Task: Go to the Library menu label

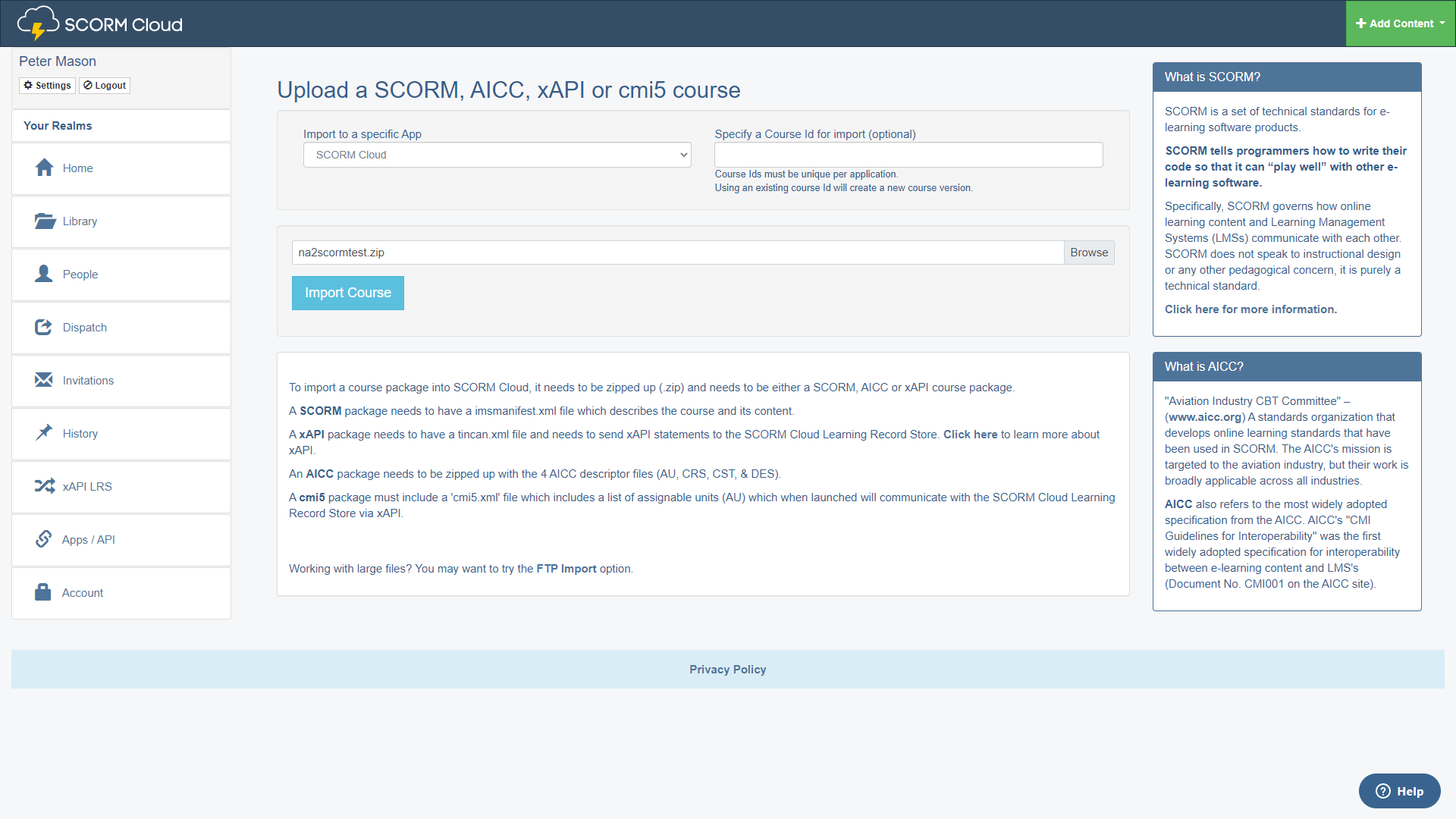Action: tap(80, 221)
